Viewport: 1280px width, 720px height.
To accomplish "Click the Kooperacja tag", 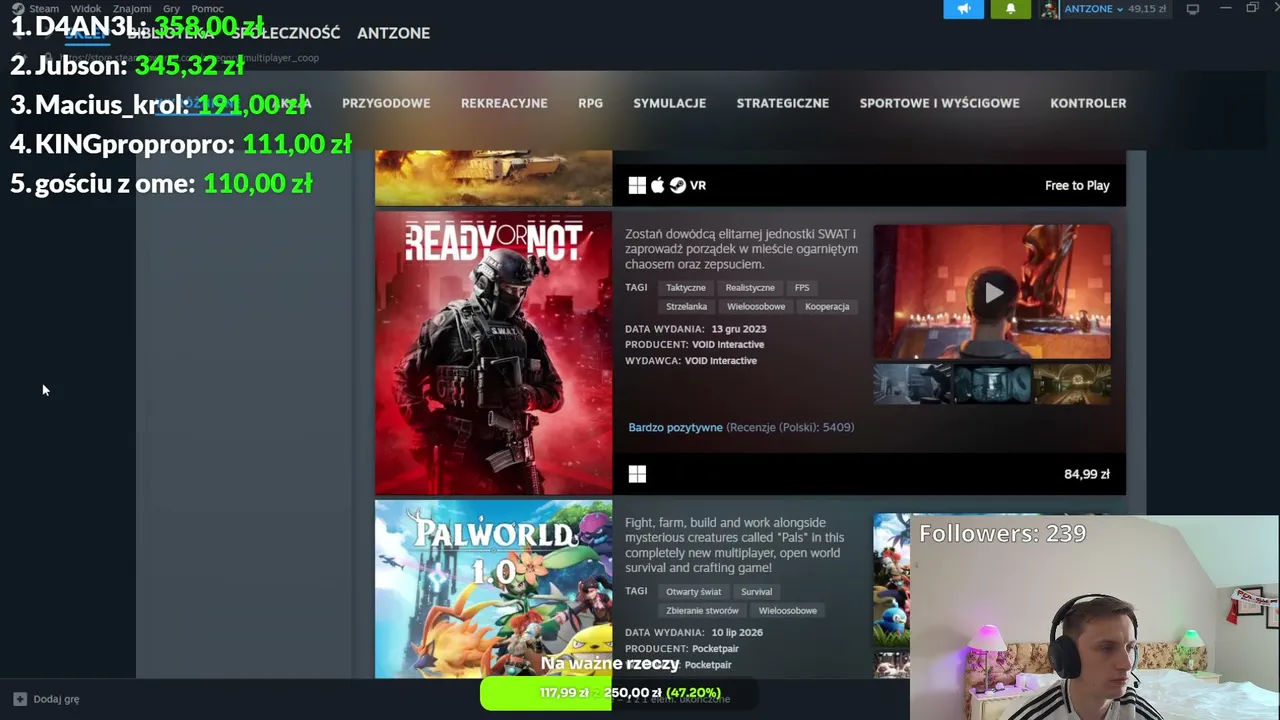I will click(827, 307).
